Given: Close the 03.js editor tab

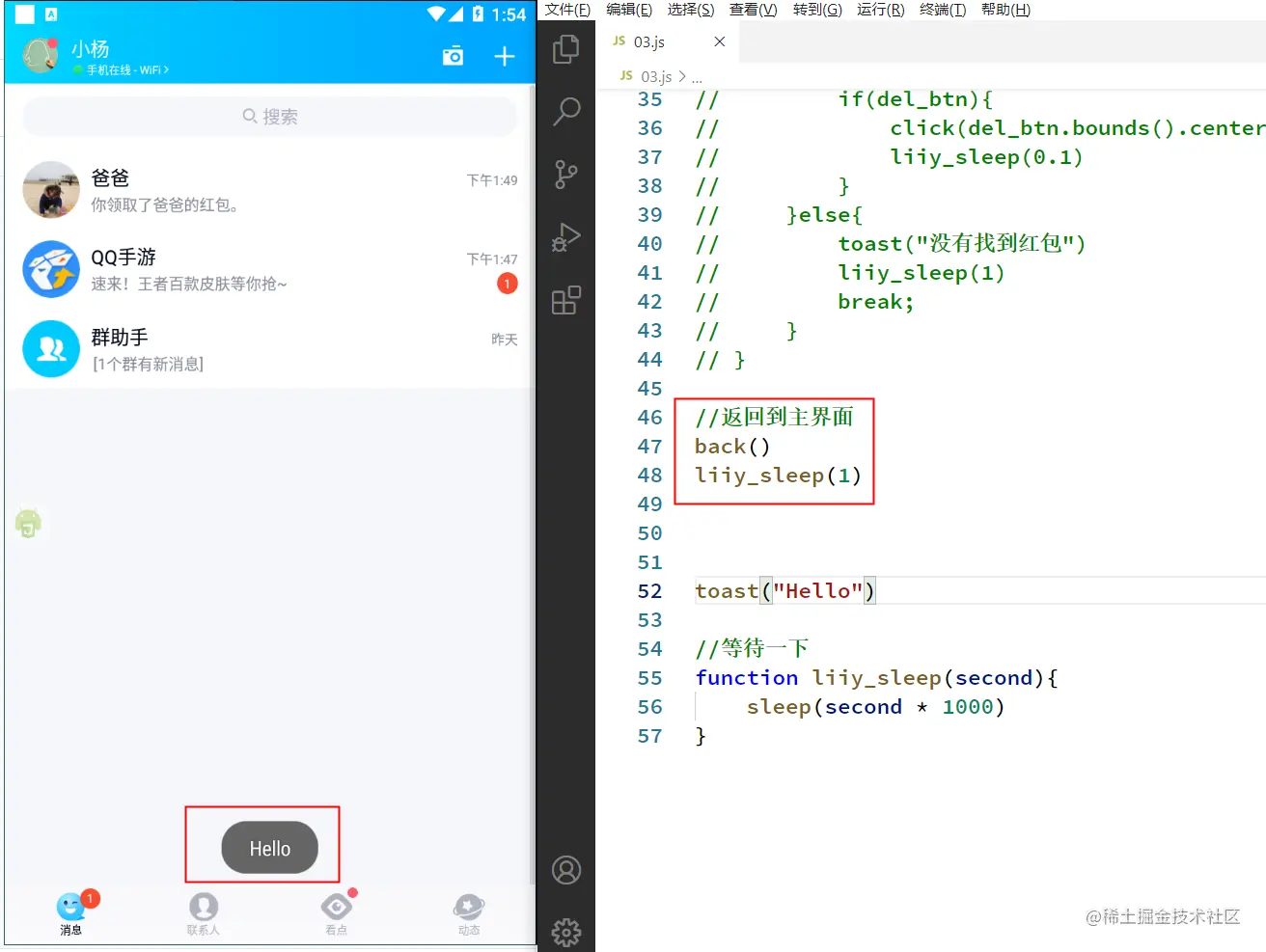Looking at the screenshot, I should click(x=719, y=41).
